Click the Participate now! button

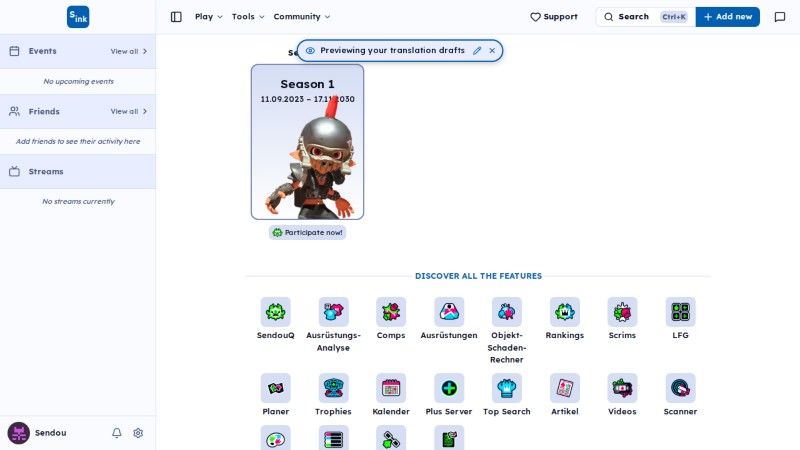pos(307,233)
